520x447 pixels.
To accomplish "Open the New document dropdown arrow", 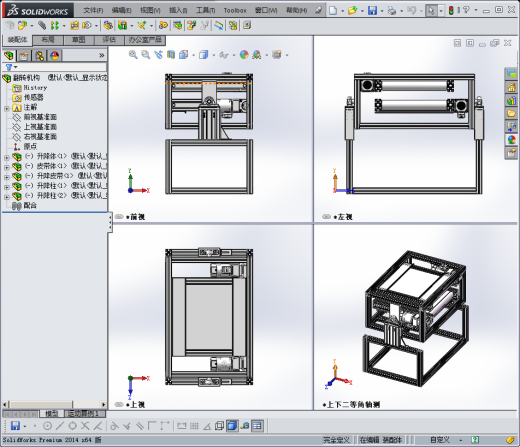I will click(342, 11).
